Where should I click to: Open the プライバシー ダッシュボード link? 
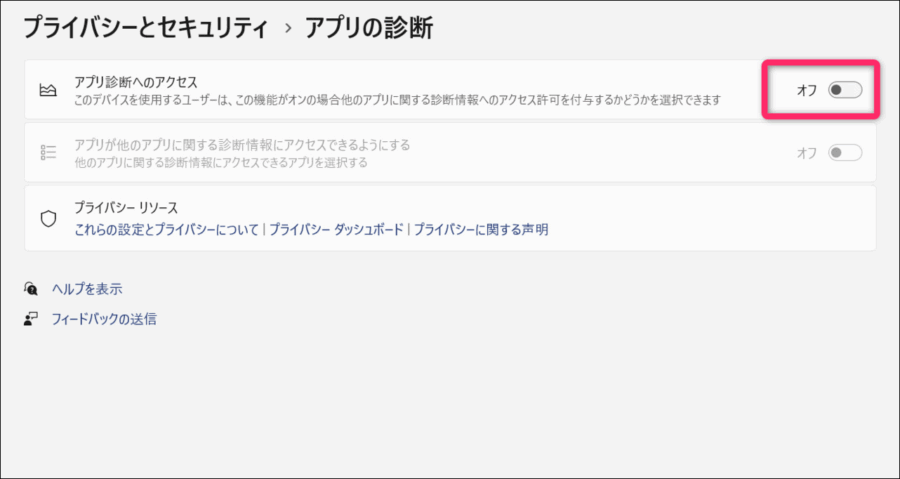(336, 229)
